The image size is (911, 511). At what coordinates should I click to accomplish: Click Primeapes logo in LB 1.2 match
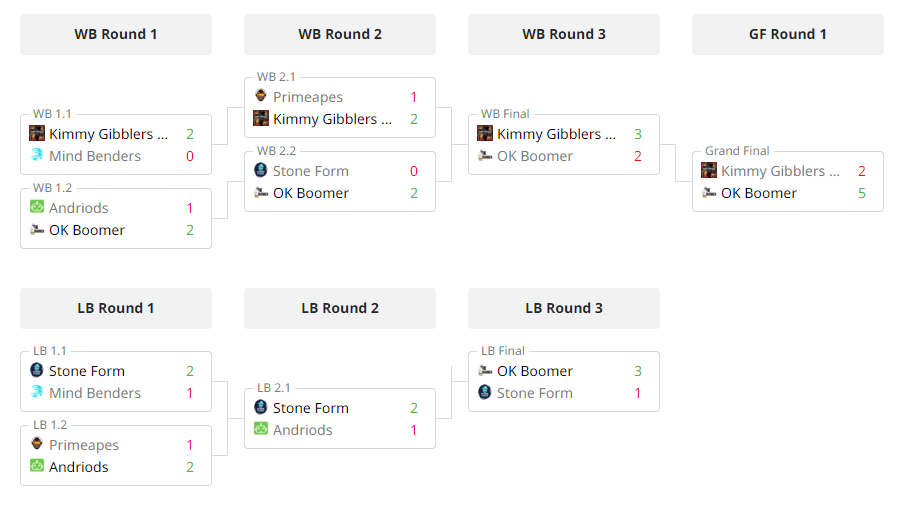pos(37,444)
